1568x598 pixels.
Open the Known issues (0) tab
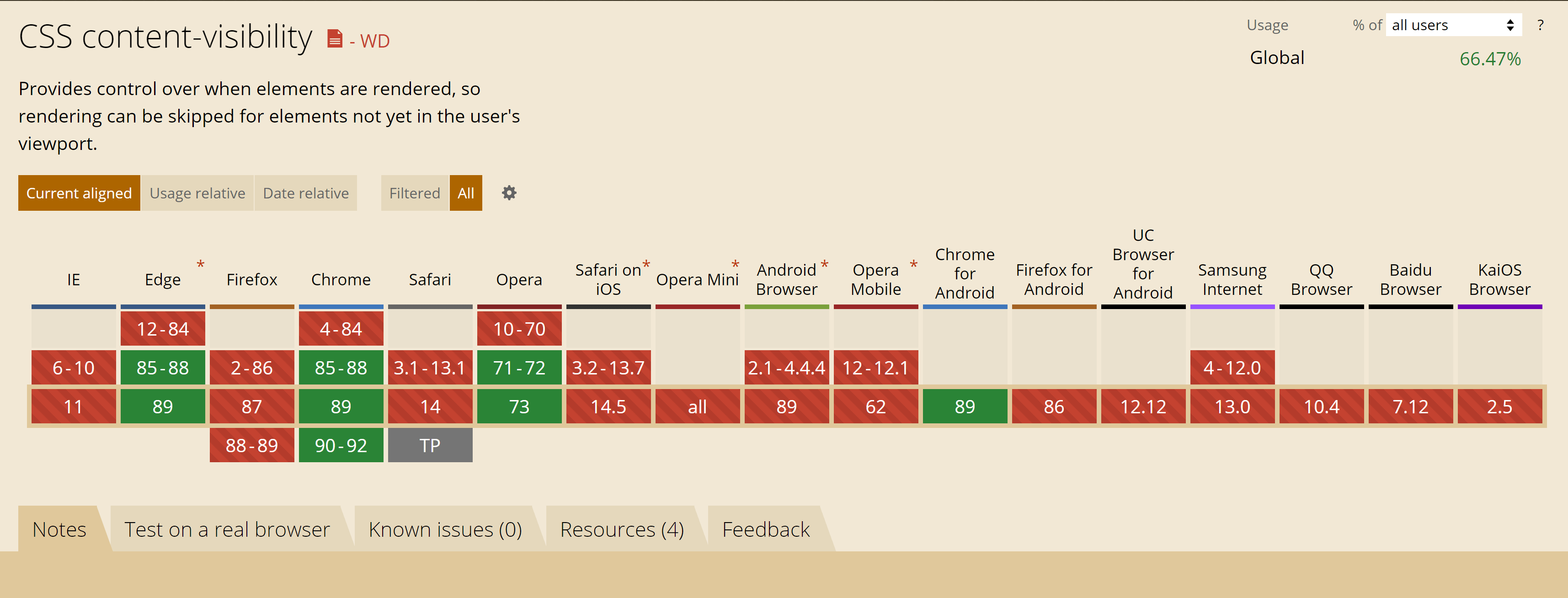445,529
